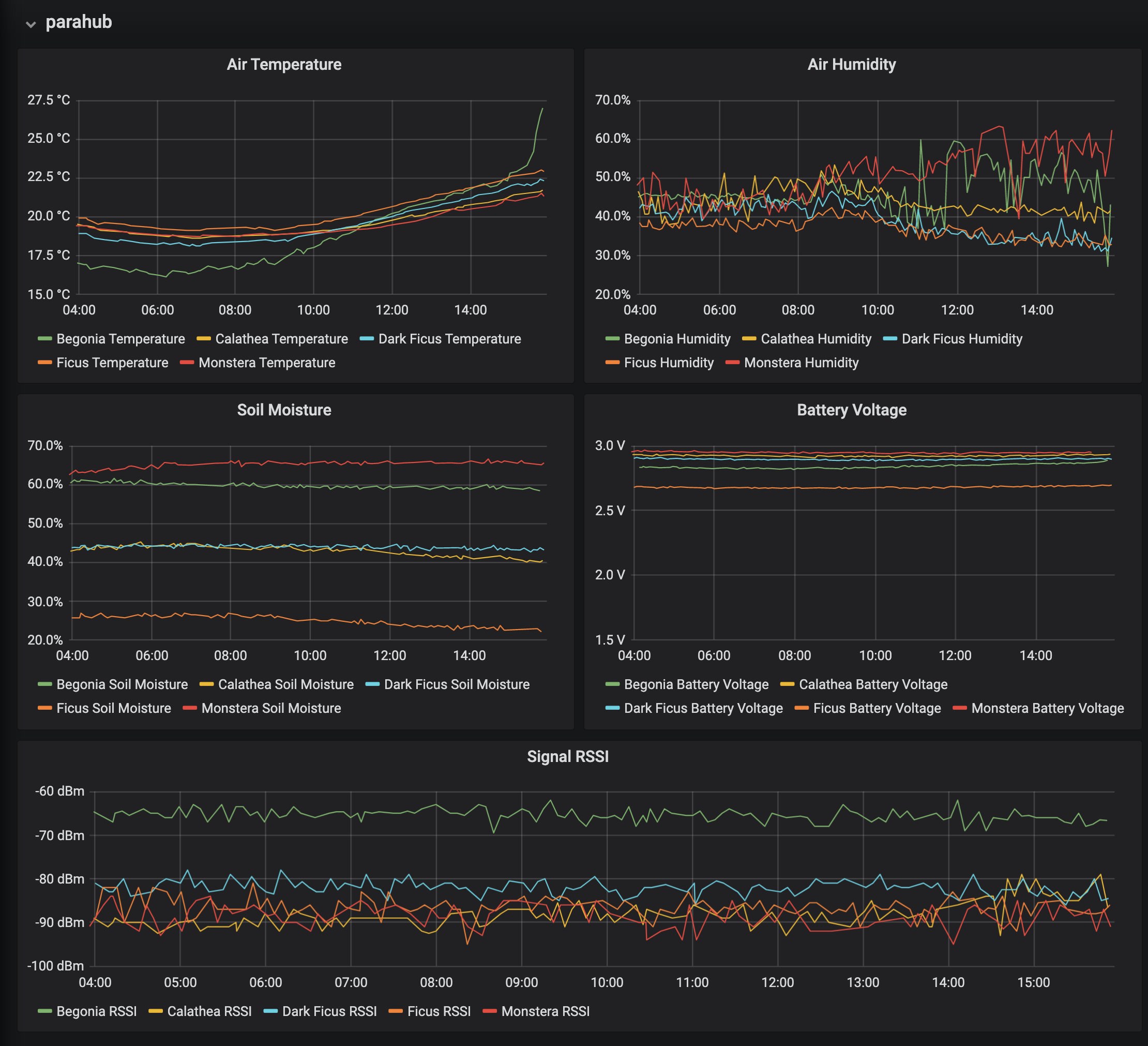1148x1046 pixels.
Task: Toggle Monstera Humidity series visibility
Action: [800, 363]
